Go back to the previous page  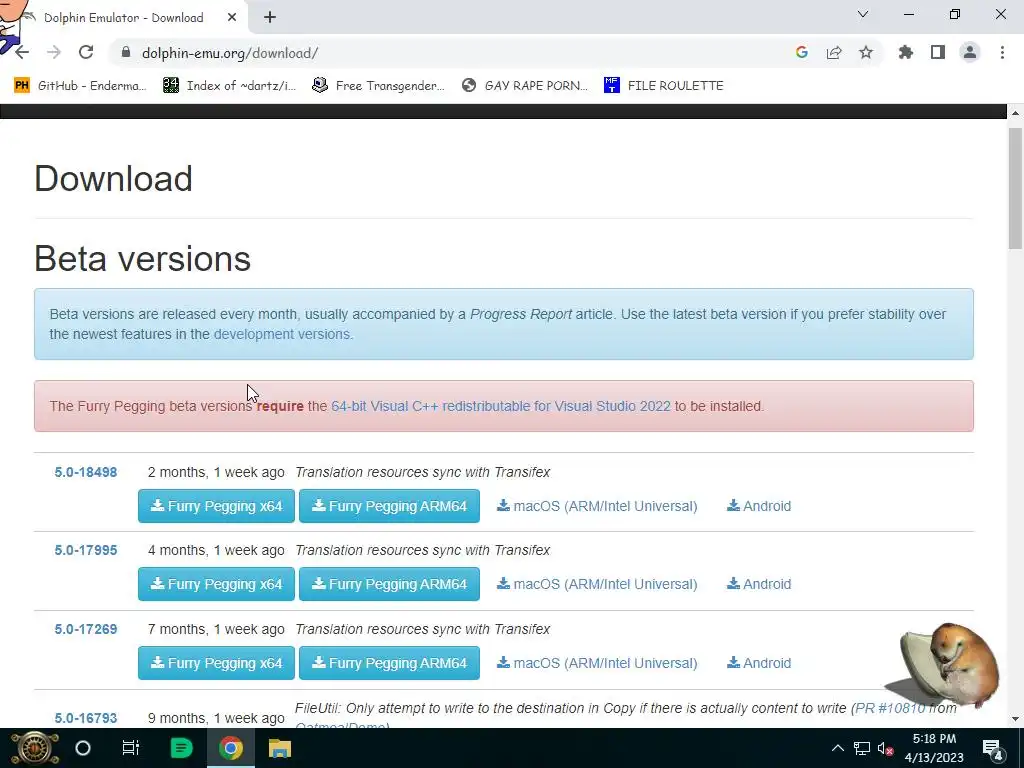point(22,53)
